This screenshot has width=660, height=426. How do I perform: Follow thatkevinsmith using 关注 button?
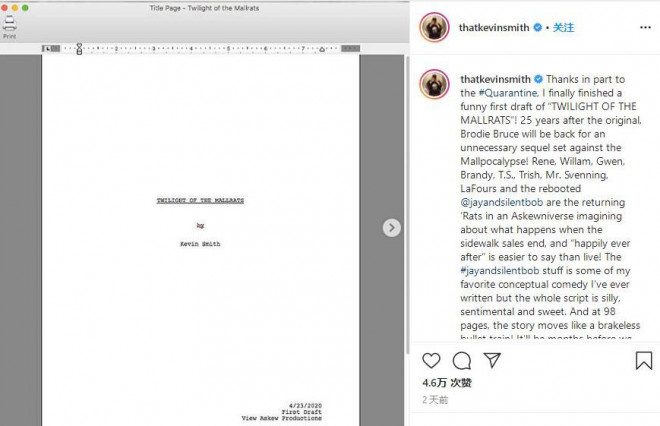tap(563, 28)
